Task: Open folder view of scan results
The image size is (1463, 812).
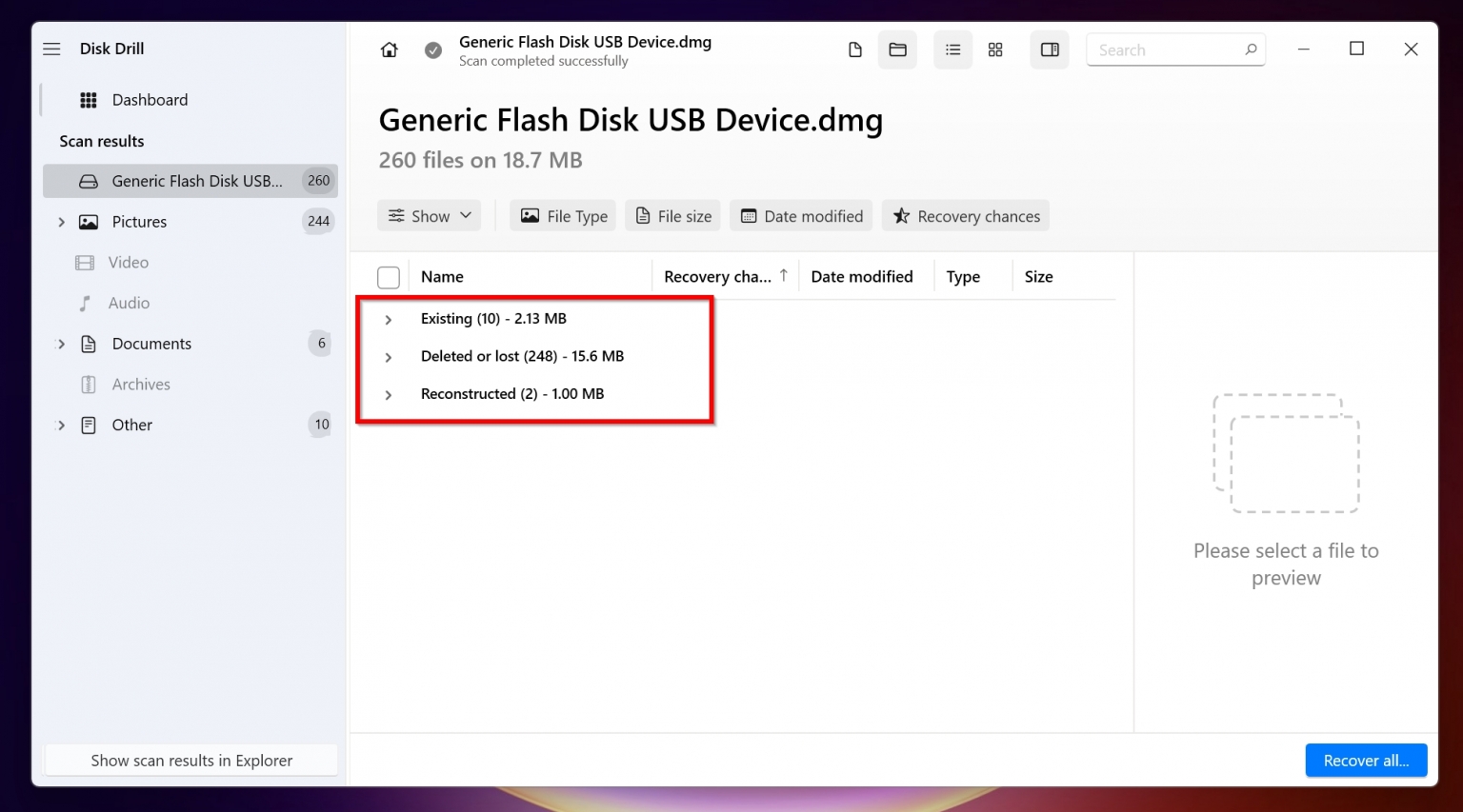Action: tap(896, 49)
